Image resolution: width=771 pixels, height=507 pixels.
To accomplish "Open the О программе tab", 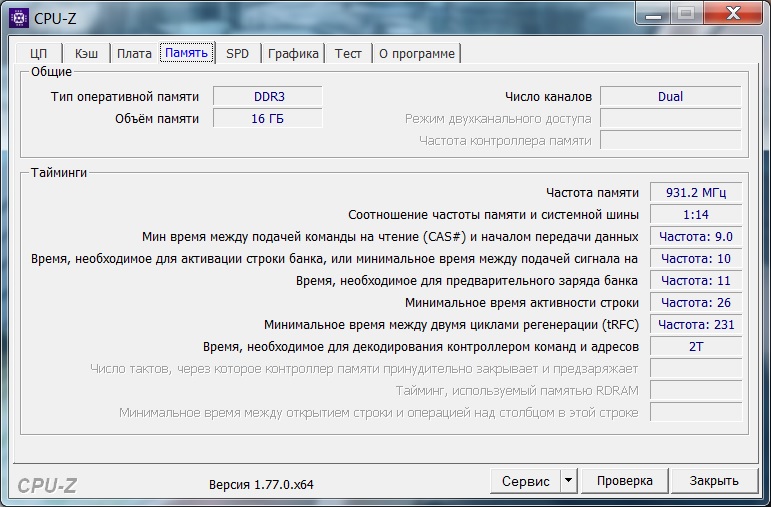I will [416, 54].
